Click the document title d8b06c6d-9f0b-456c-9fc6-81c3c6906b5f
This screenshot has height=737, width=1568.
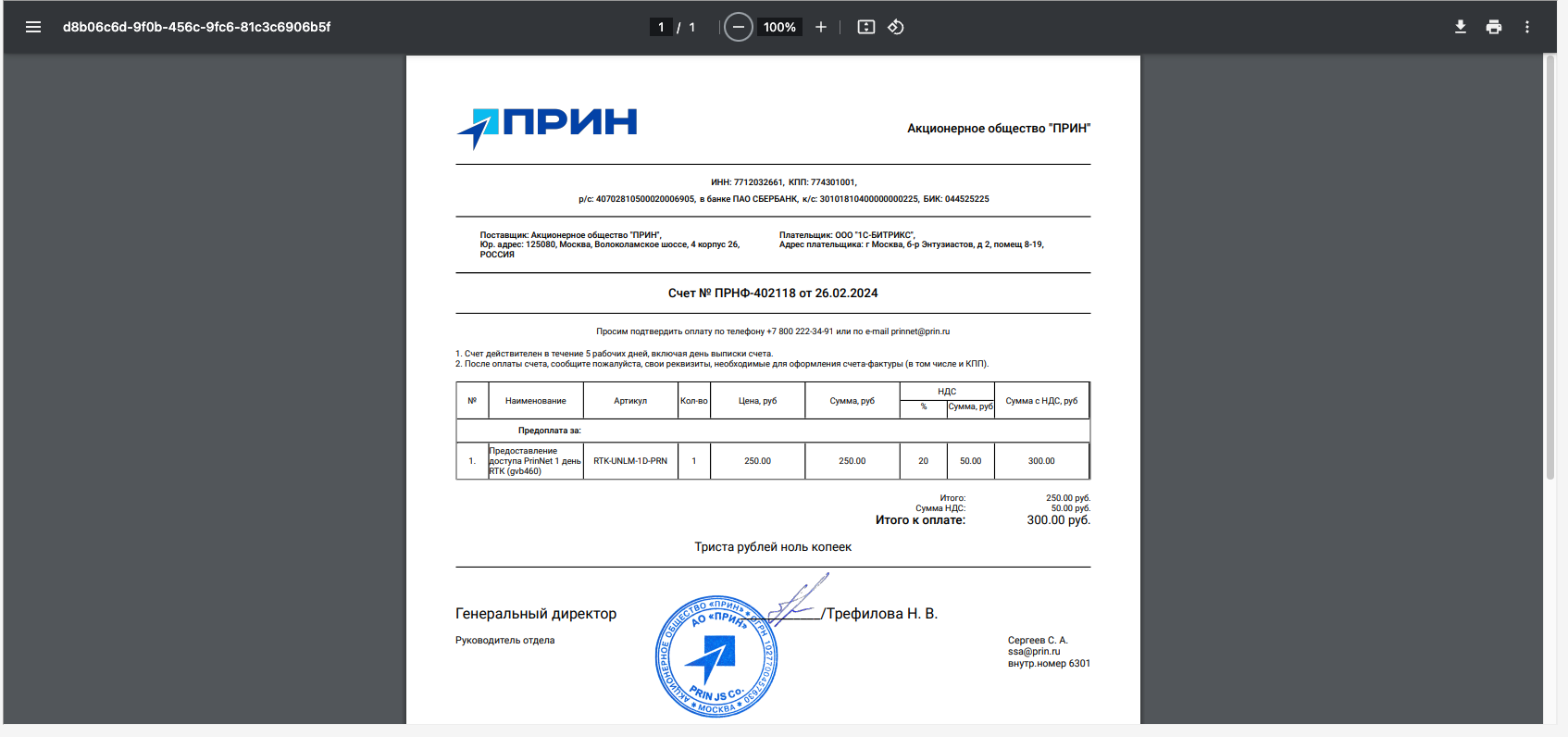pyautogui.click(x=196, y=27)
